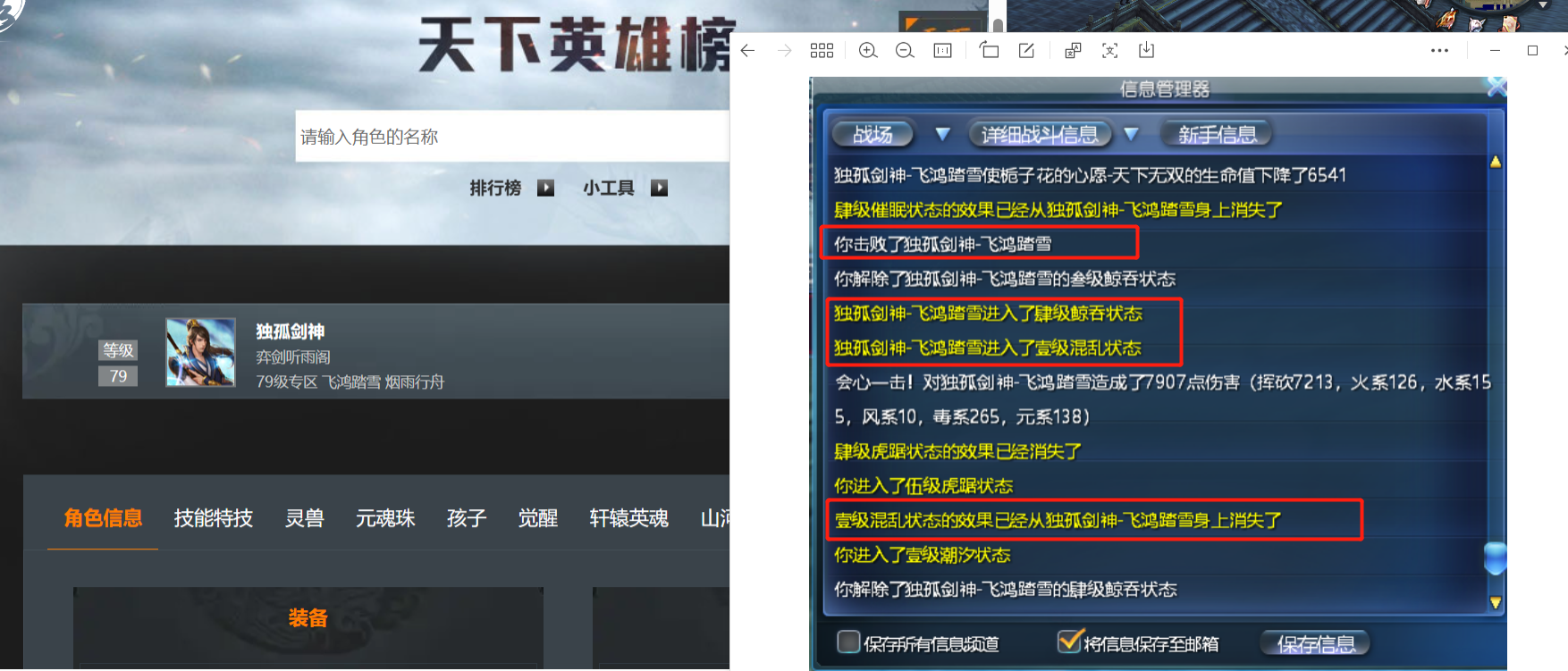
Task: Switch to the 技能特技 tab
Action: 213,518
